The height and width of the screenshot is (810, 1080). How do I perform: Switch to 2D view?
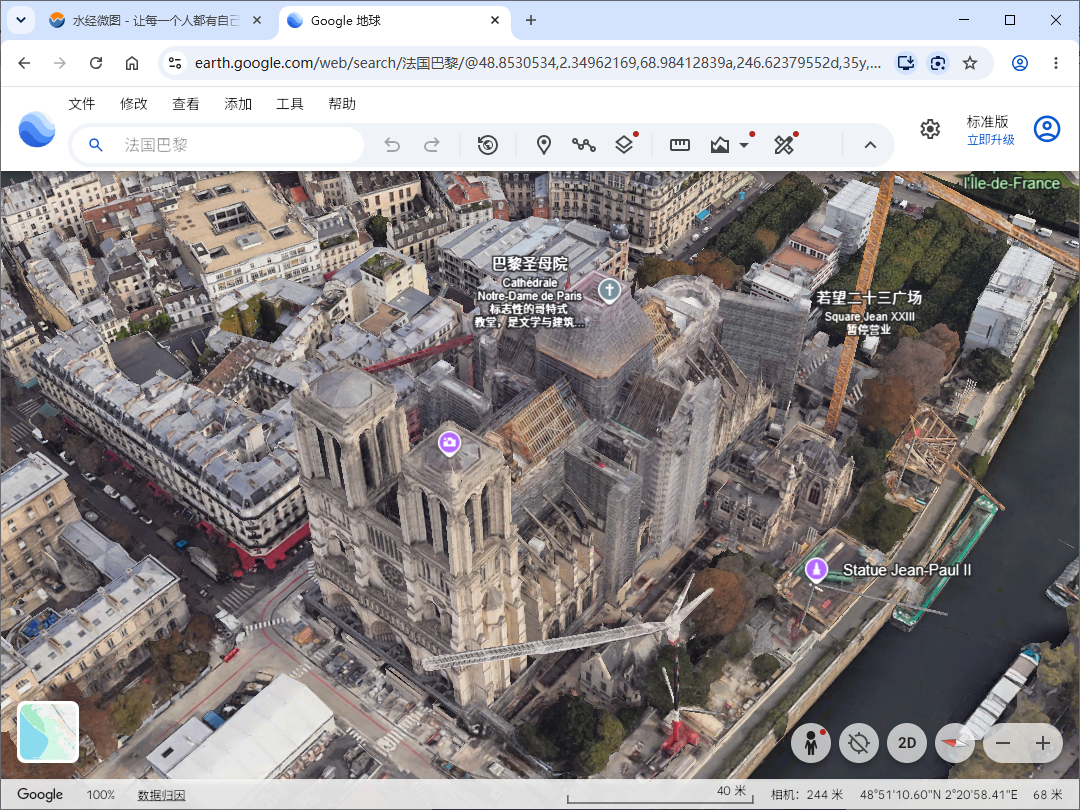click(x=906, y=743)
